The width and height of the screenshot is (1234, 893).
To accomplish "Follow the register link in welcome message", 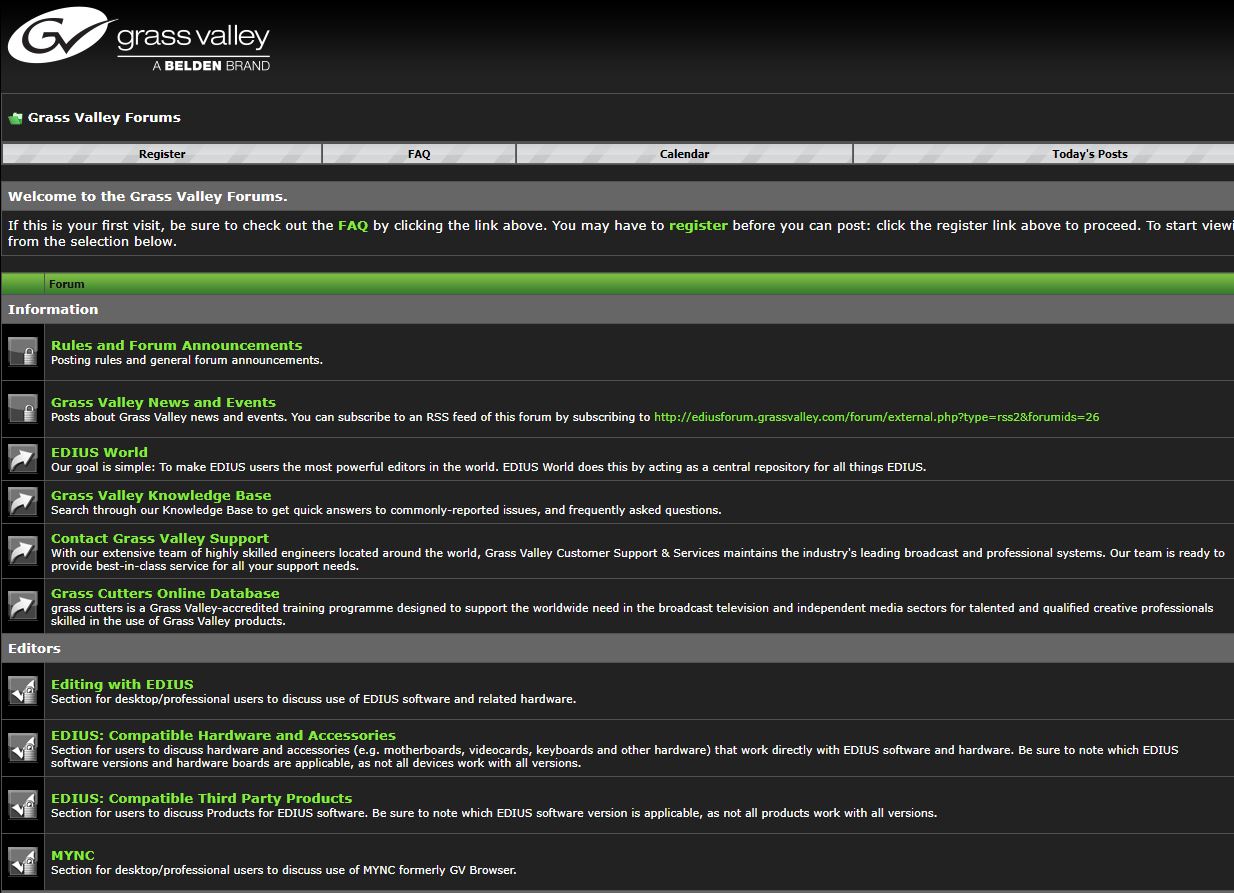I will click(x=698, y=225).
